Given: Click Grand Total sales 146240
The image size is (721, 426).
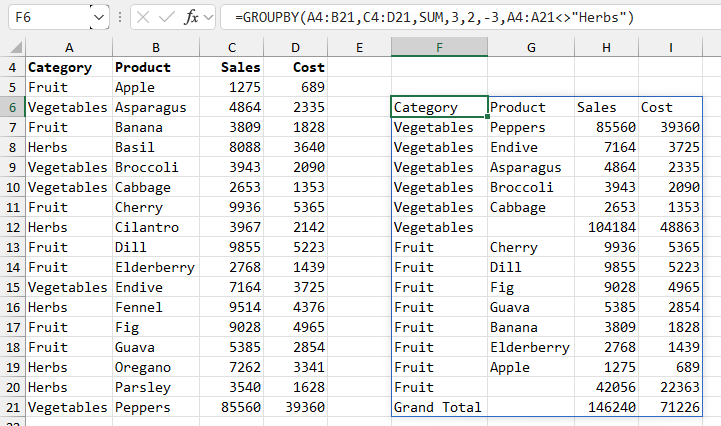Looking at the screenshot, I should coord(607,408).
